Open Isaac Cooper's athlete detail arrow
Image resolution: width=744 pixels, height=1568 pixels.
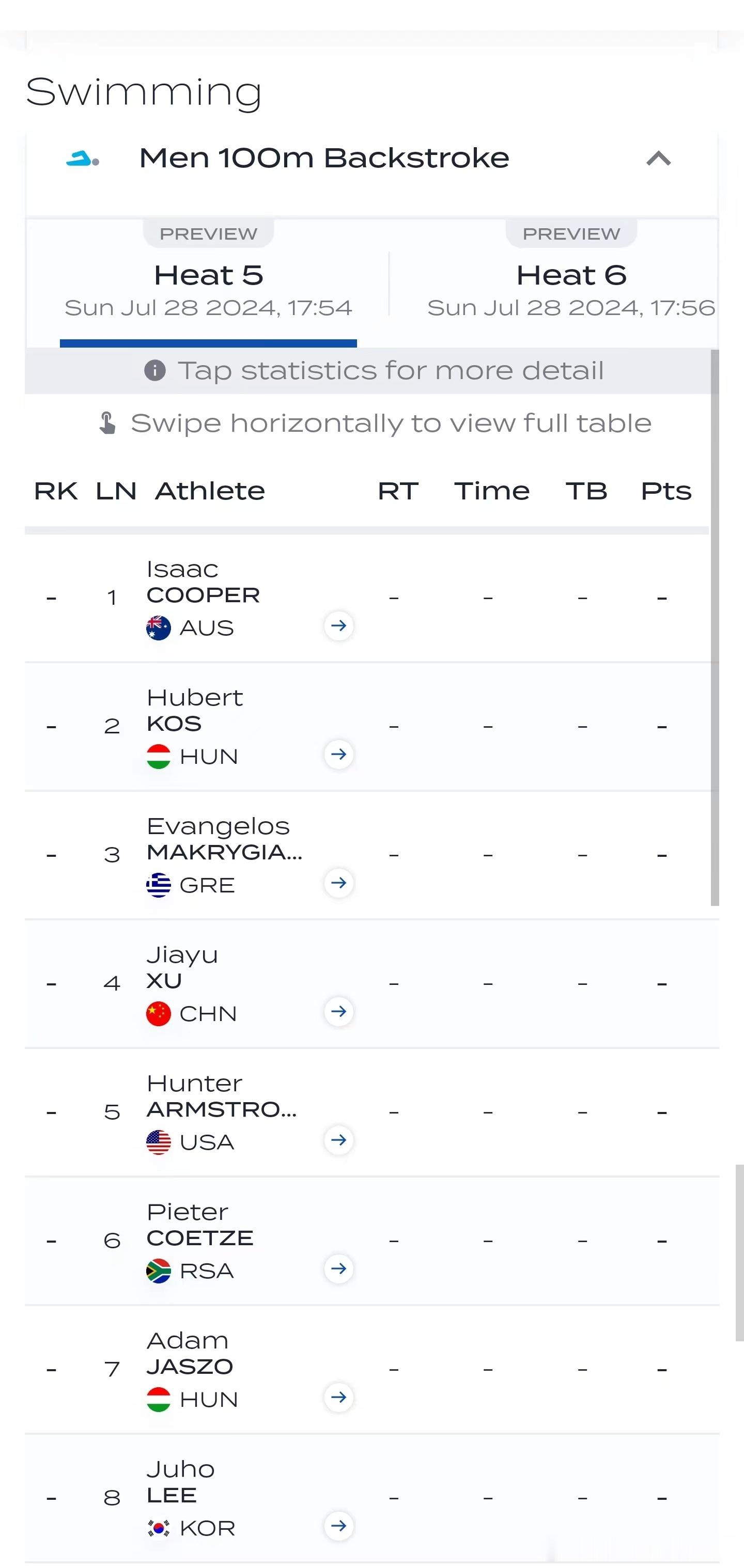(338, 626)
